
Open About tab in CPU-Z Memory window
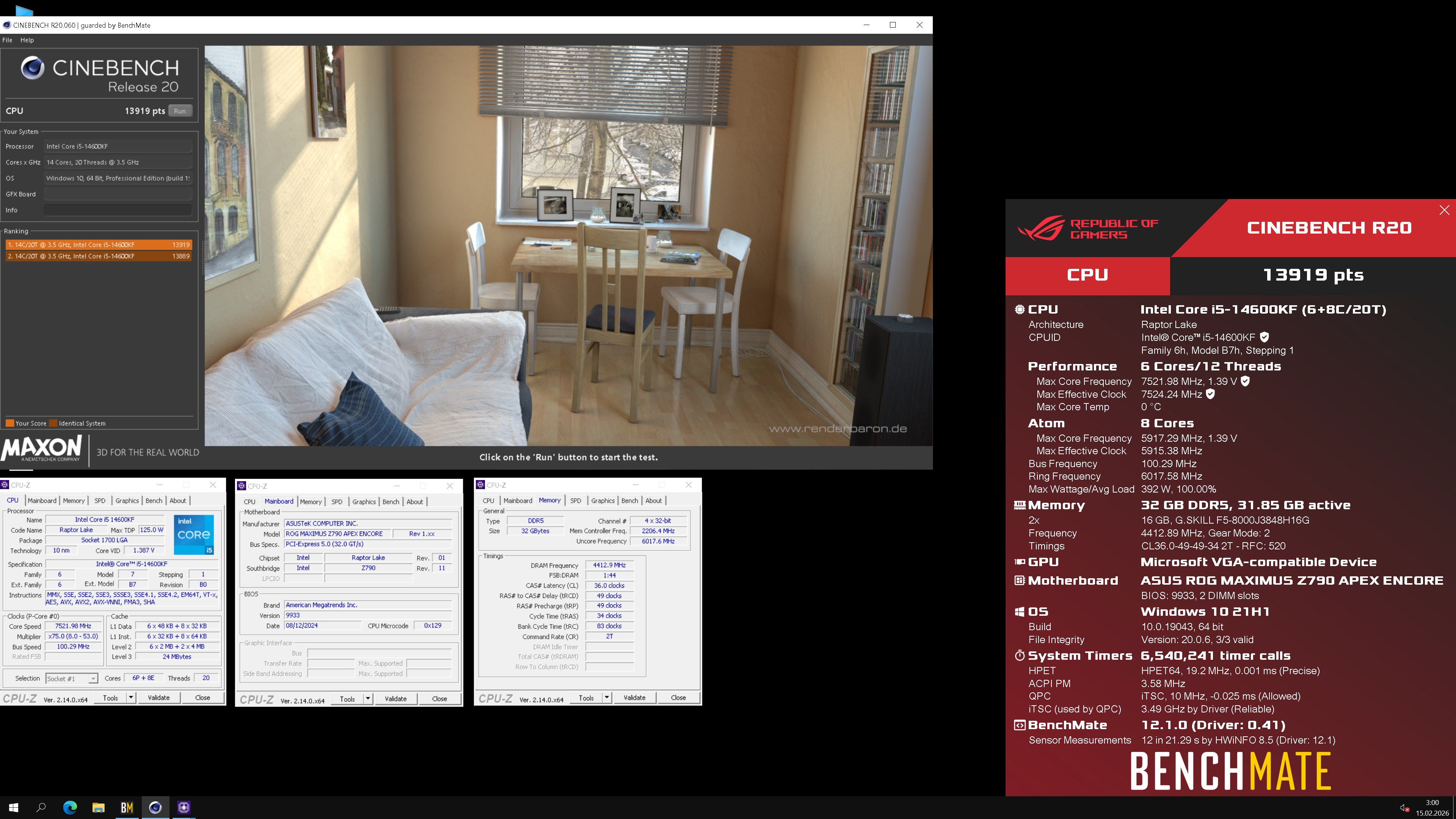tap(653, 501)
